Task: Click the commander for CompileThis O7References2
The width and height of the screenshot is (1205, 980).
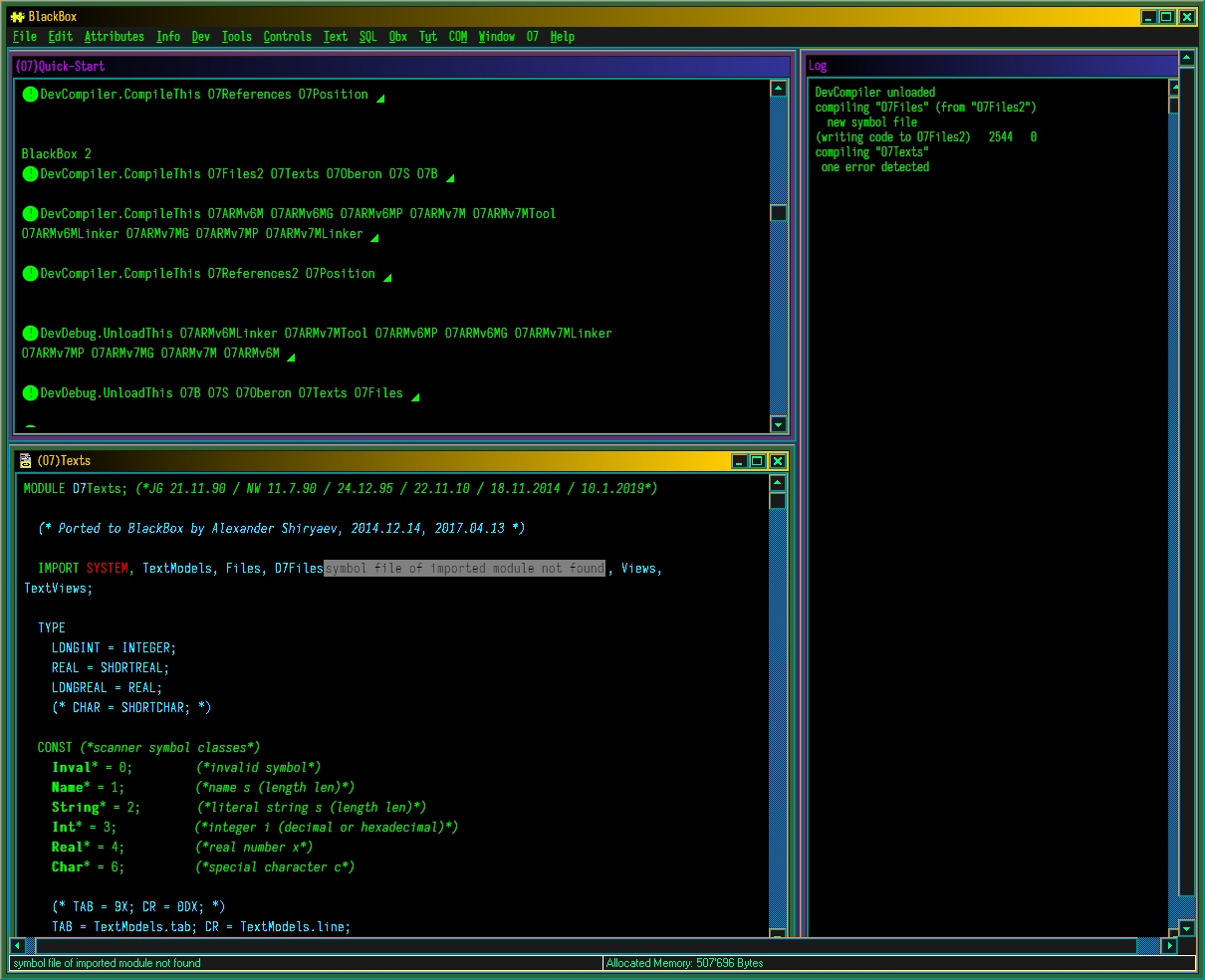Action: coord(30,274)
